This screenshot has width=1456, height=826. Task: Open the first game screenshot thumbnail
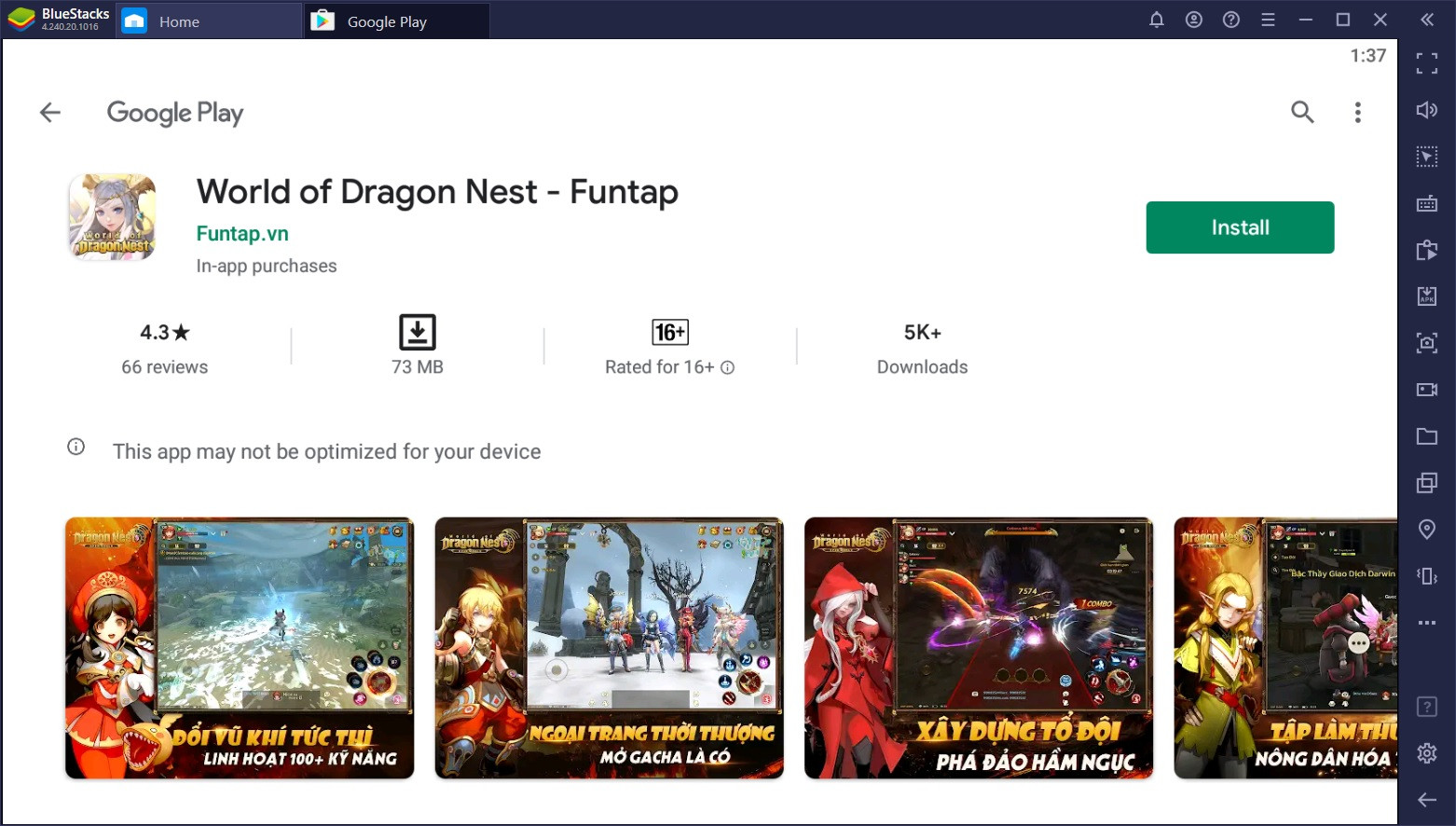point(240,648)
